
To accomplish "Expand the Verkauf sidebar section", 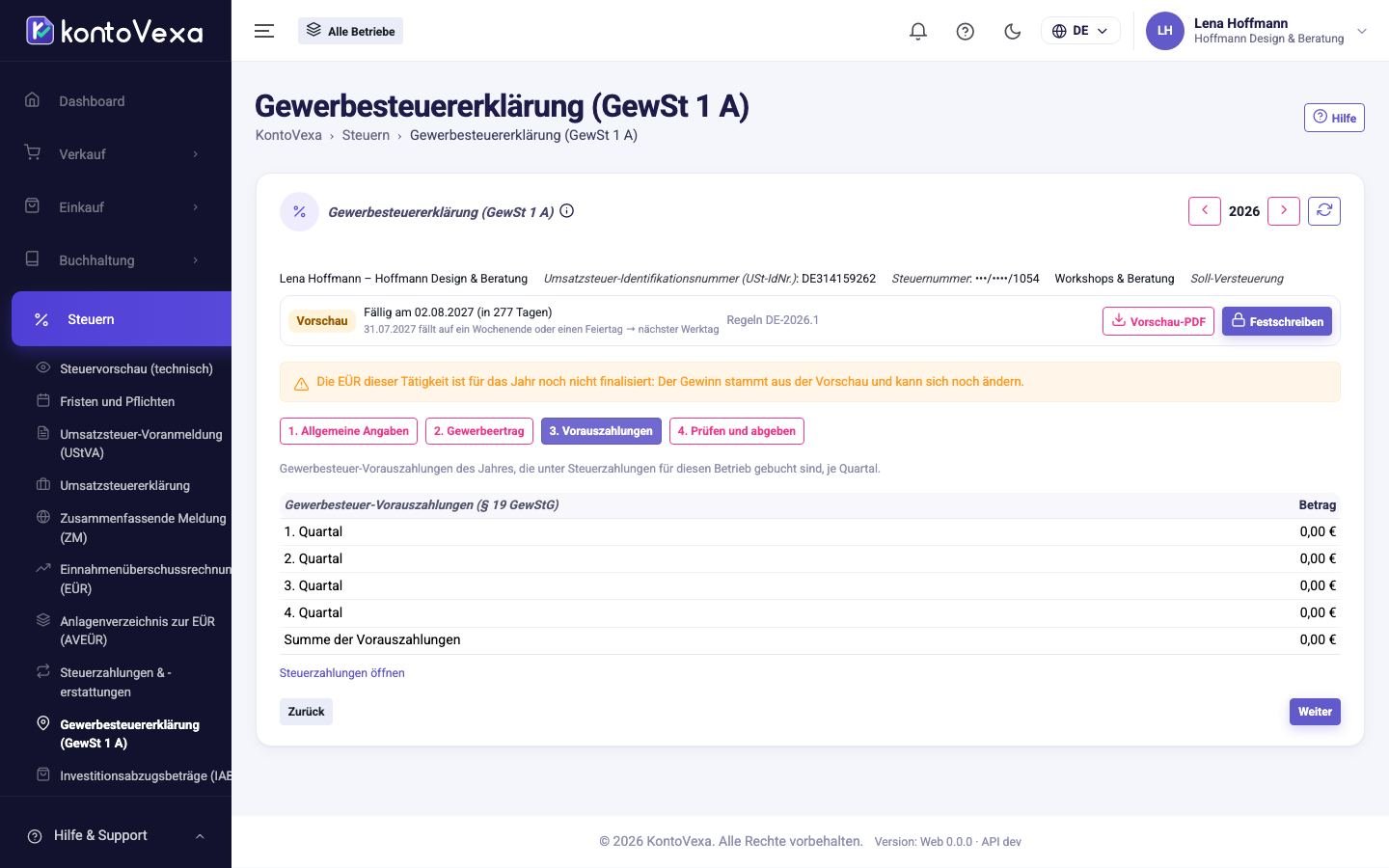I will tap(116, 154).
